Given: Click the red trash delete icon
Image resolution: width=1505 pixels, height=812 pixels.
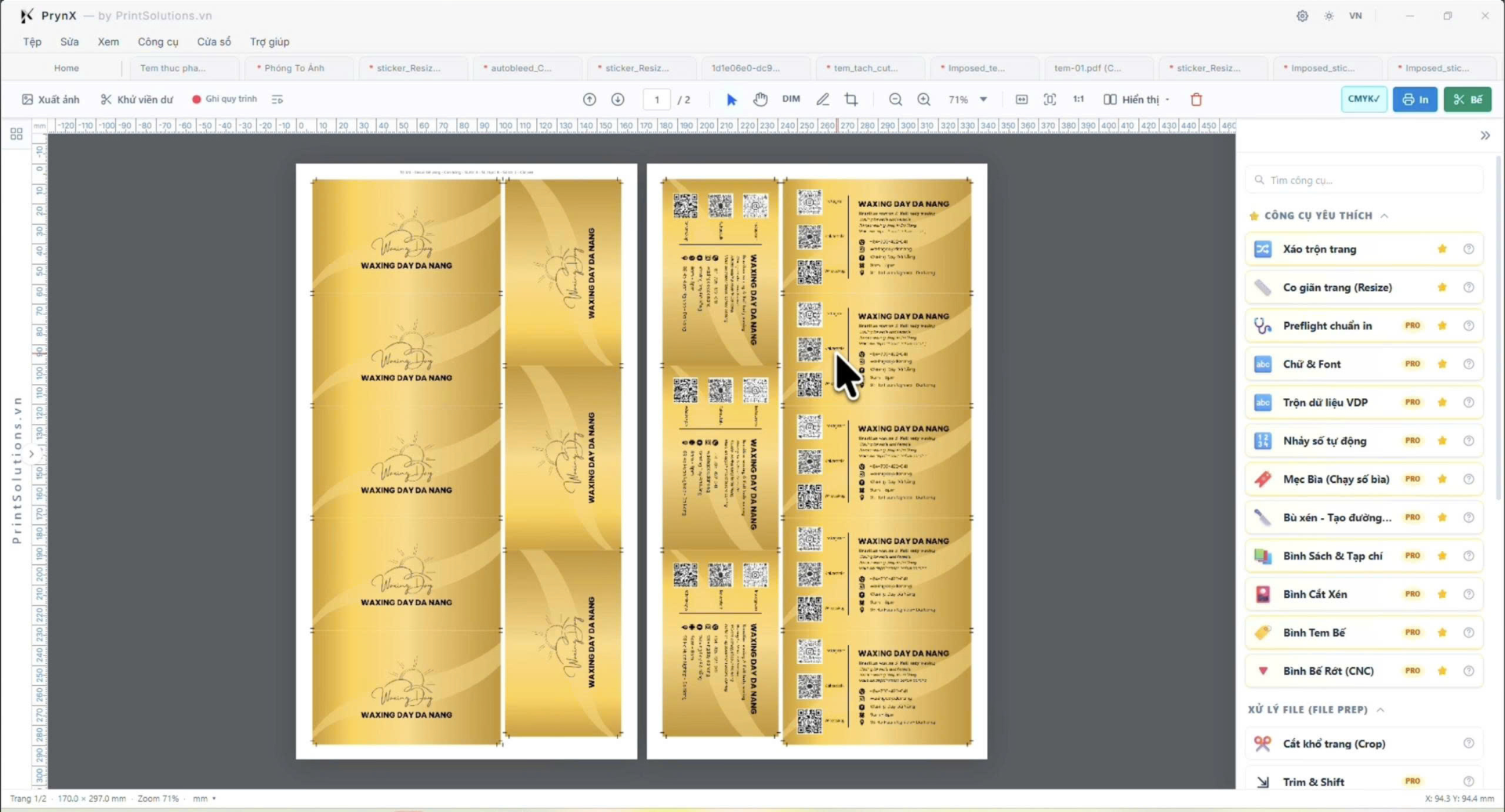Looking at the screenshot, I should [x=1196, y=100].
